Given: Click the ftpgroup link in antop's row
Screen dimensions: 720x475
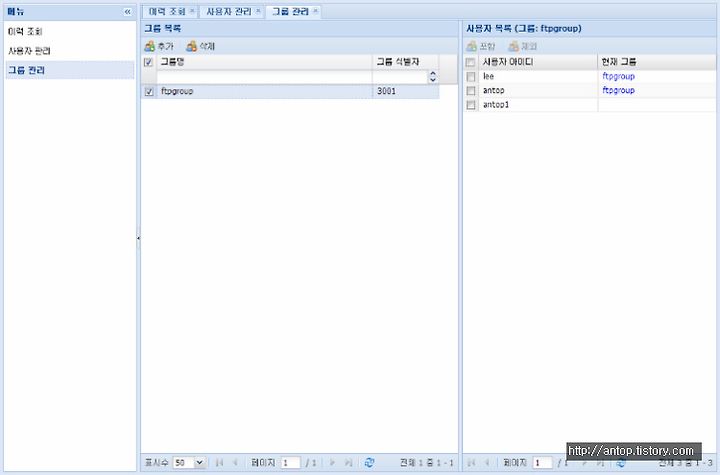Looking at the screenshot, I should tap(618, 90).
